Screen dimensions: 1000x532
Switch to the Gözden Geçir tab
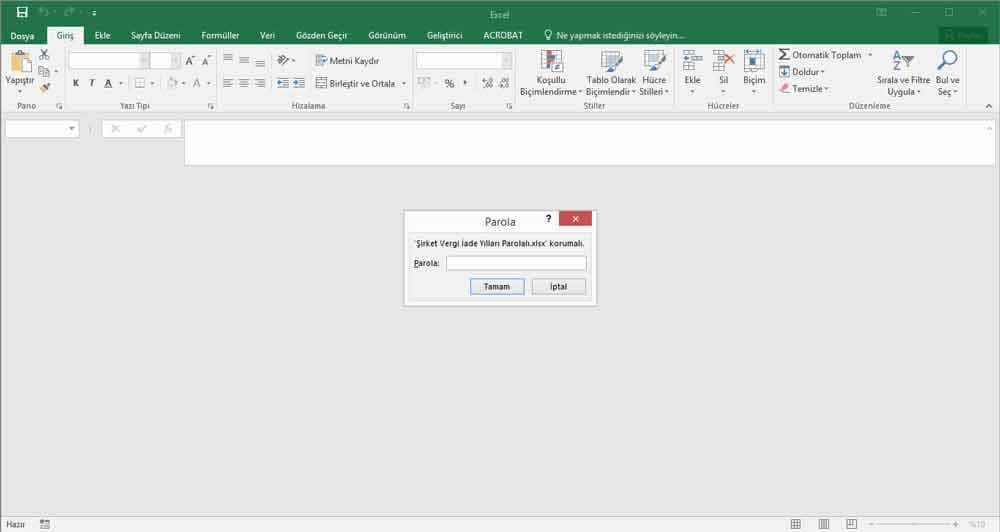[x=321, y=35]
